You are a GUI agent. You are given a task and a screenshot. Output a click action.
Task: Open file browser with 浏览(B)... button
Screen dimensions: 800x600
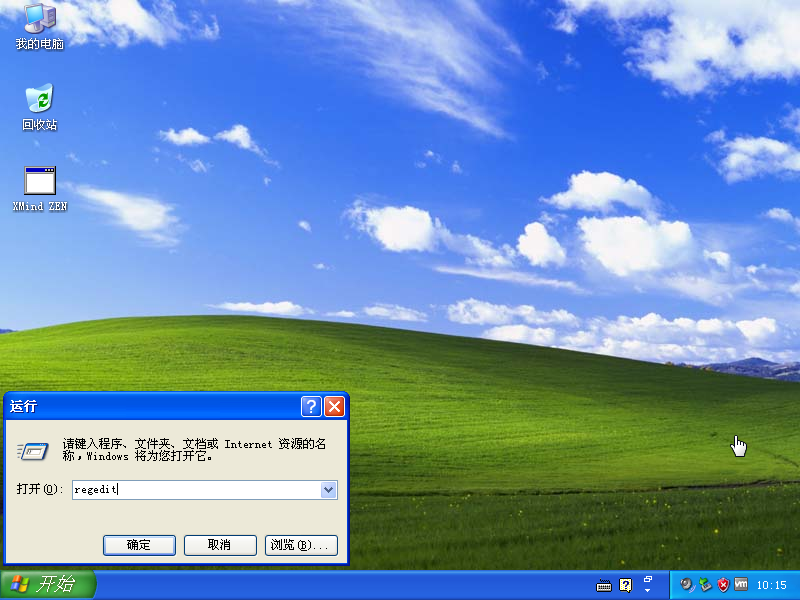301,545
